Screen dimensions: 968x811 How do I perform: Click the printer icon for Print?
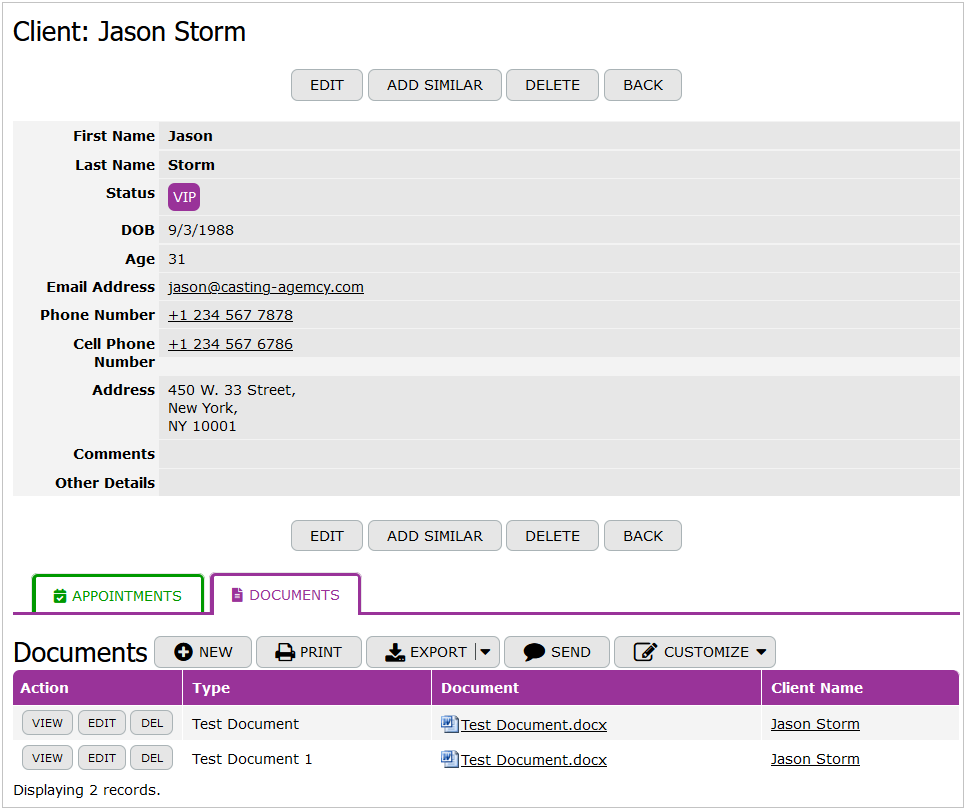[285, 652]
